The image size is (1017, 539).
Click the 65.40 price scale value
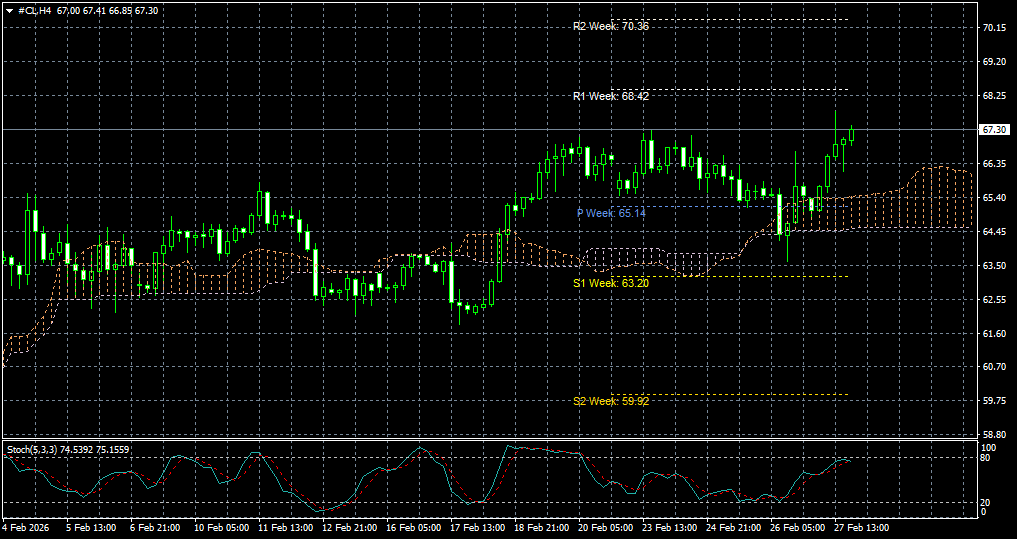[x=994, y=197]
